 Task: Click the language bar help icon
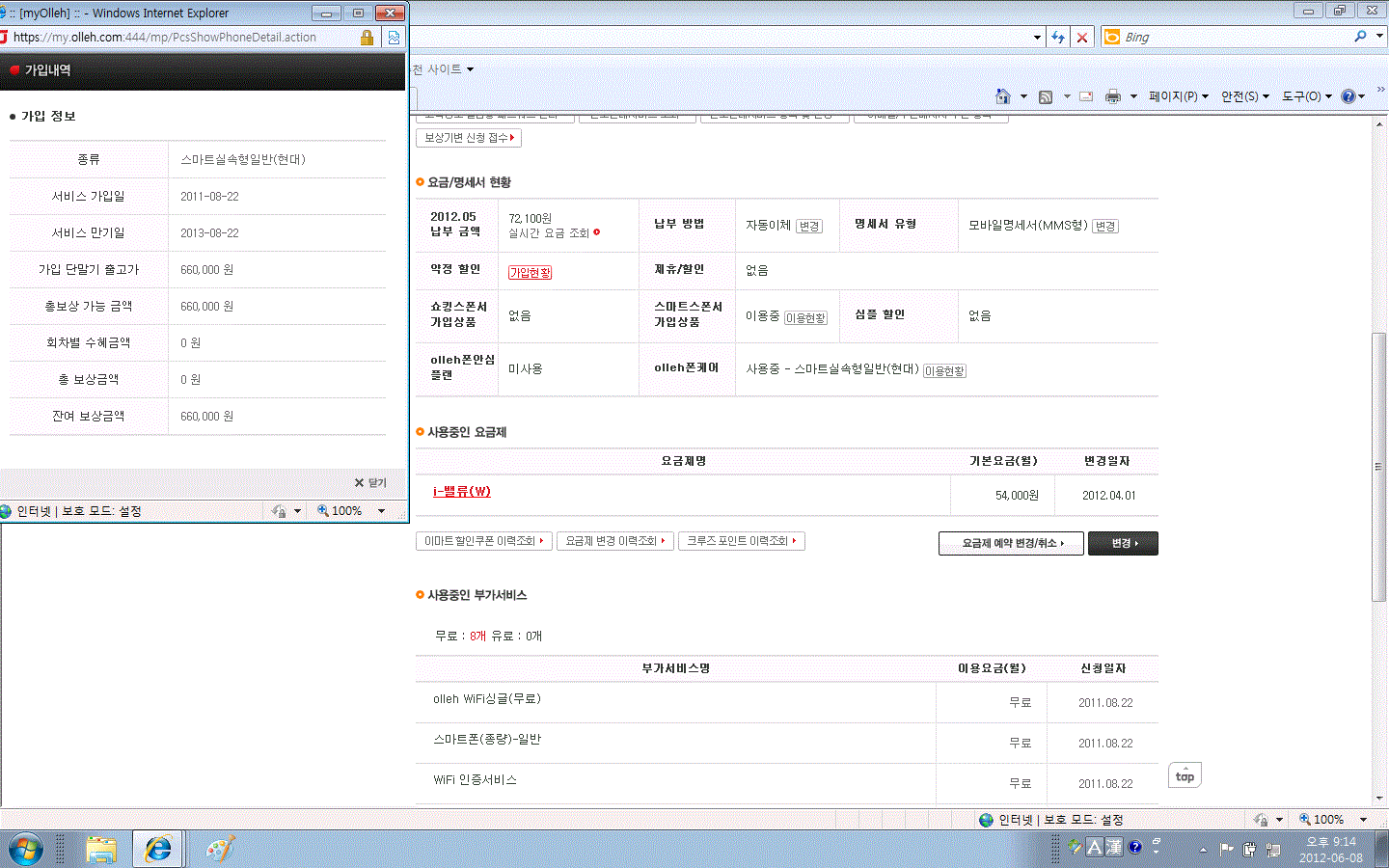1135,847
